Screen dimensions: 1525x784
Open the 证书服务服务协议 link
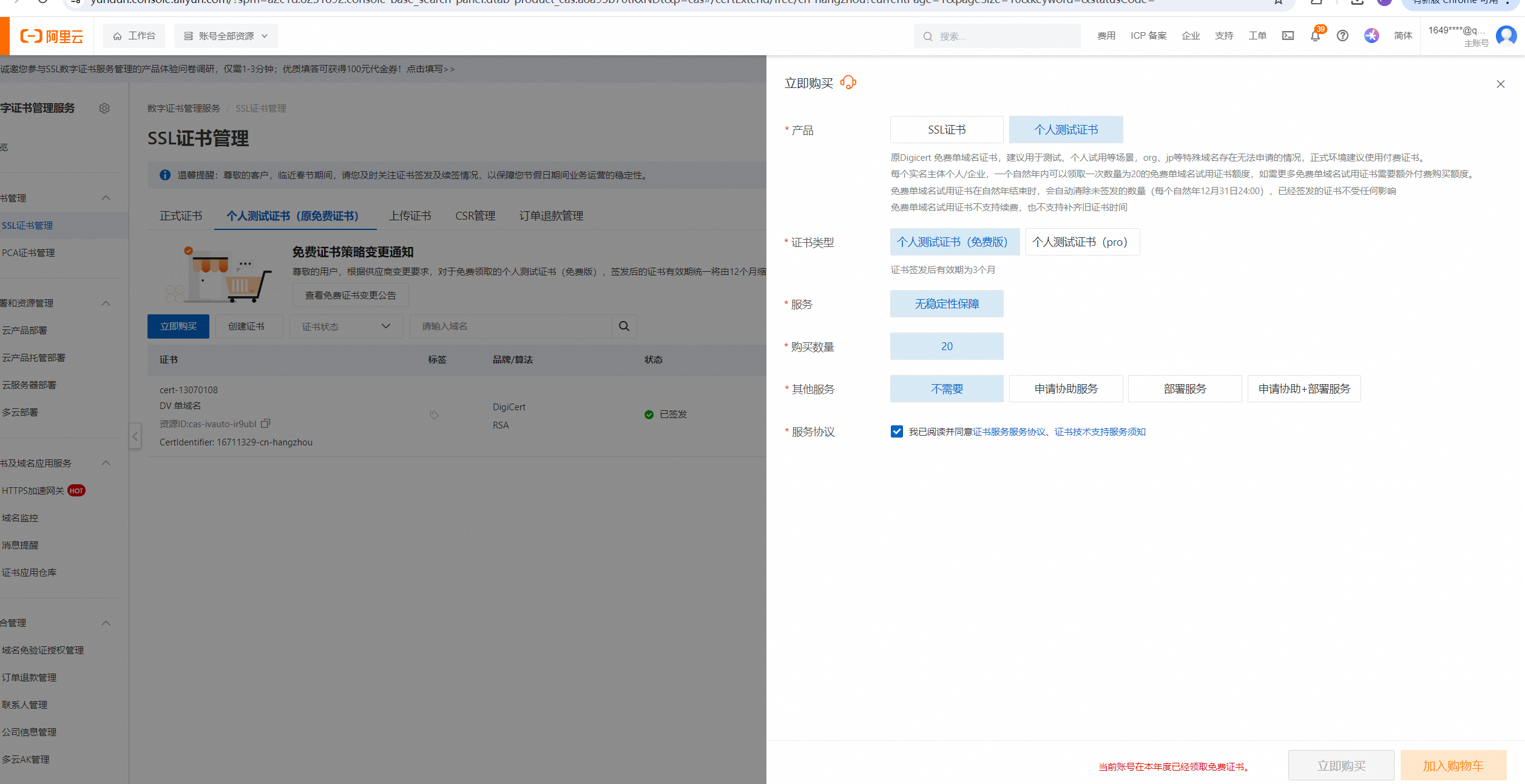coord(1009,432)
